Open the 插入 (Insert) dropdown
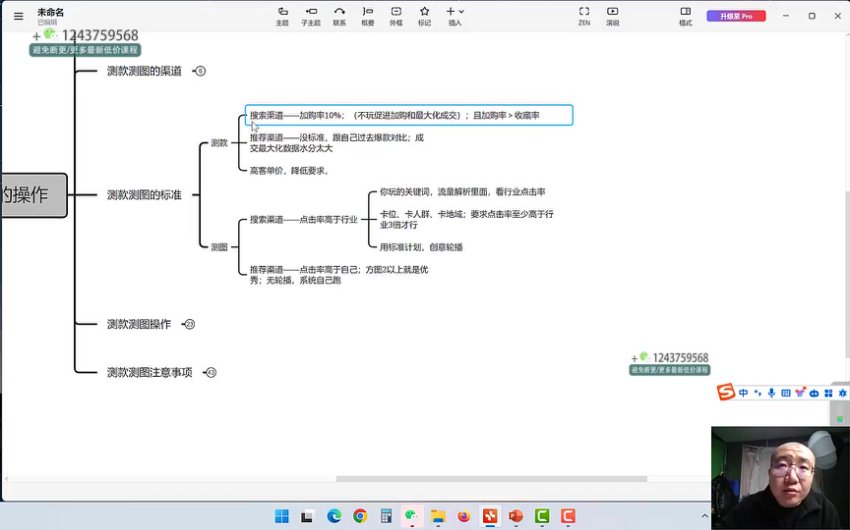The height and width of the screenshot is (530, 850). tap(455, 15)
